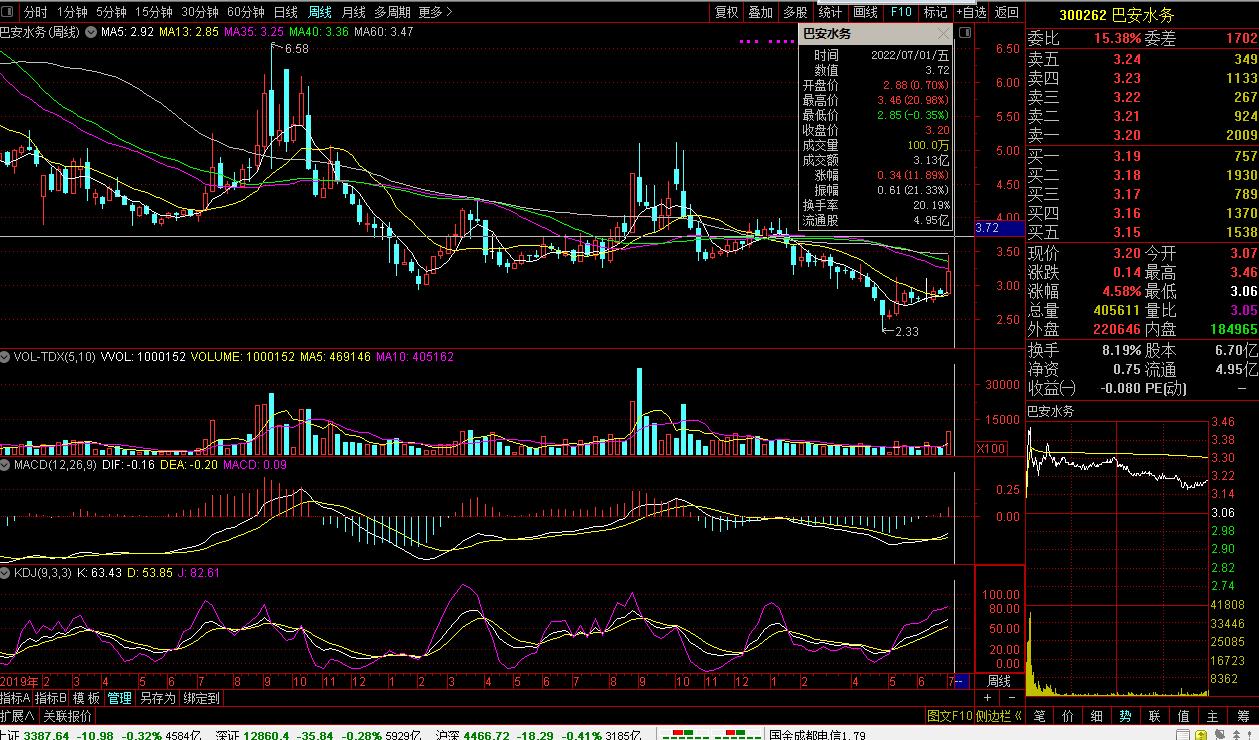Click 另存为 save-as option
The height and width of the screenshot is (740, 1259).
(157, 698)
